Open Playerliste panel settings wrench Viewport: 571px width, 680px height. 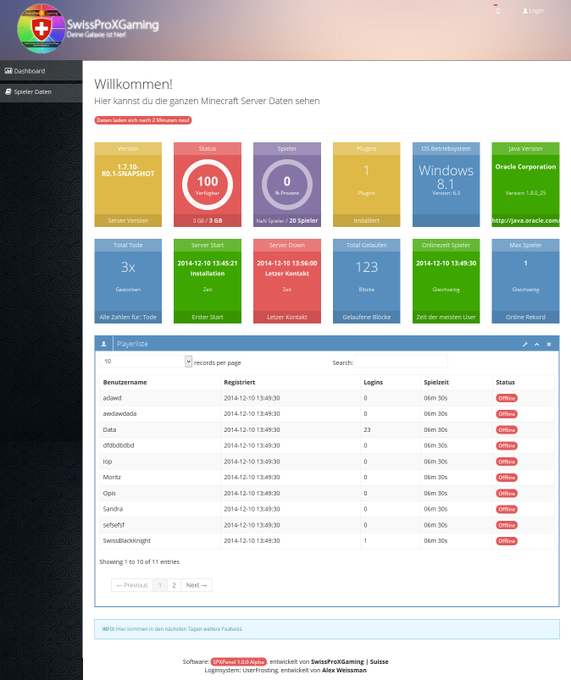525,344
